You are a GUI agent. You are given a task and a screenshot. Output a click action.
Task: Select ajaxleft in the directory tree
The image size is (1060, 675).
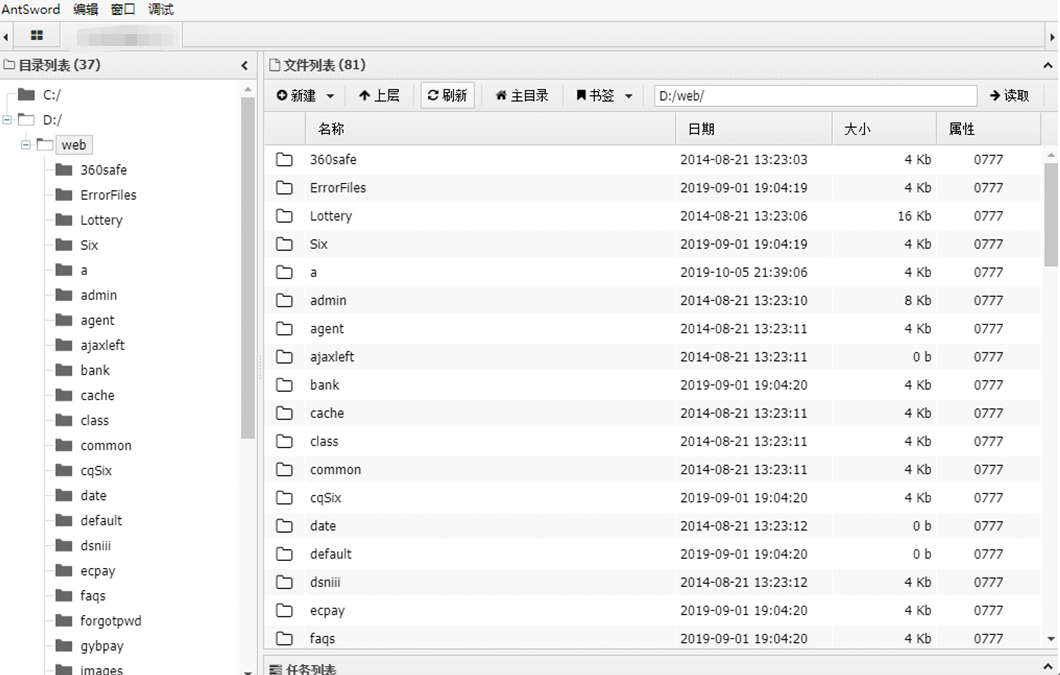(102, 345)
